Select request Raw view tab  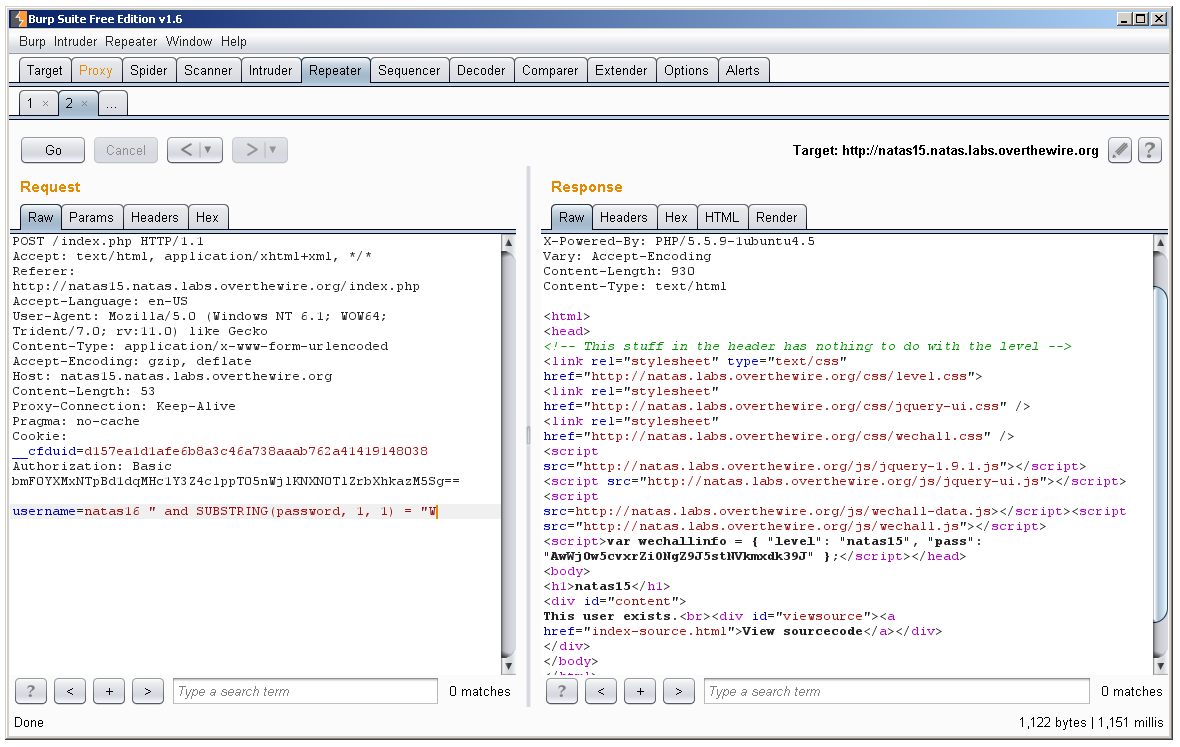point(41,217)
